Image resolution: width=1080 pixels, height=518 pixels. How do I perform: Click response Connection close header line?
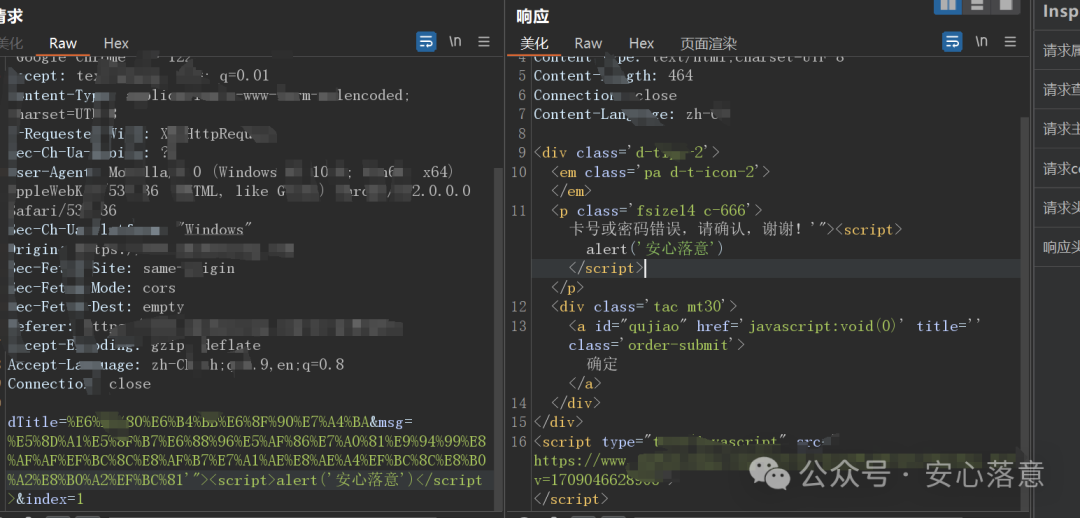tap(605, 95)
